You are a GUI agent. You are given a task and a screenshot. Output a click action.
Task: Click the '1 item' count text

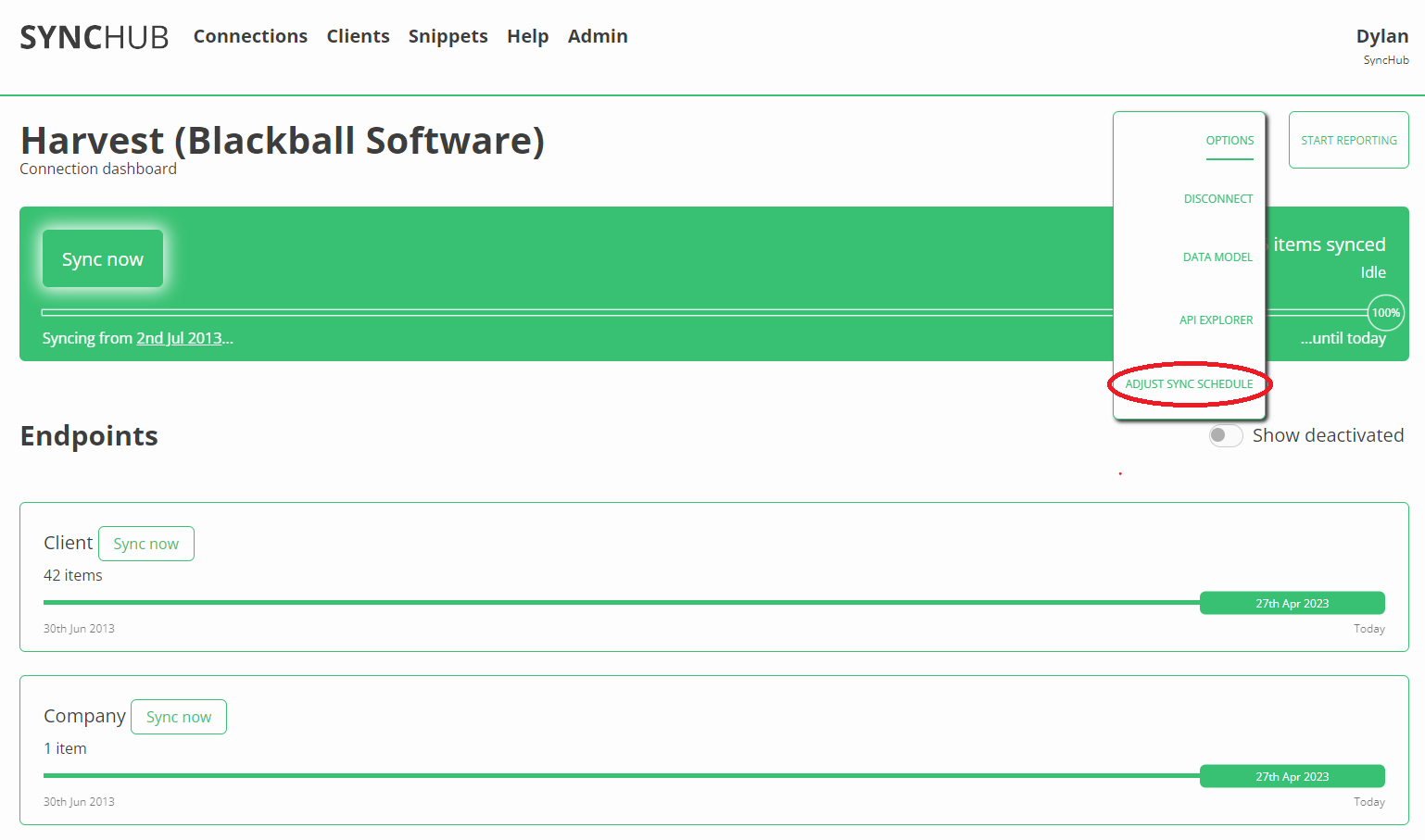coord(65,748)
